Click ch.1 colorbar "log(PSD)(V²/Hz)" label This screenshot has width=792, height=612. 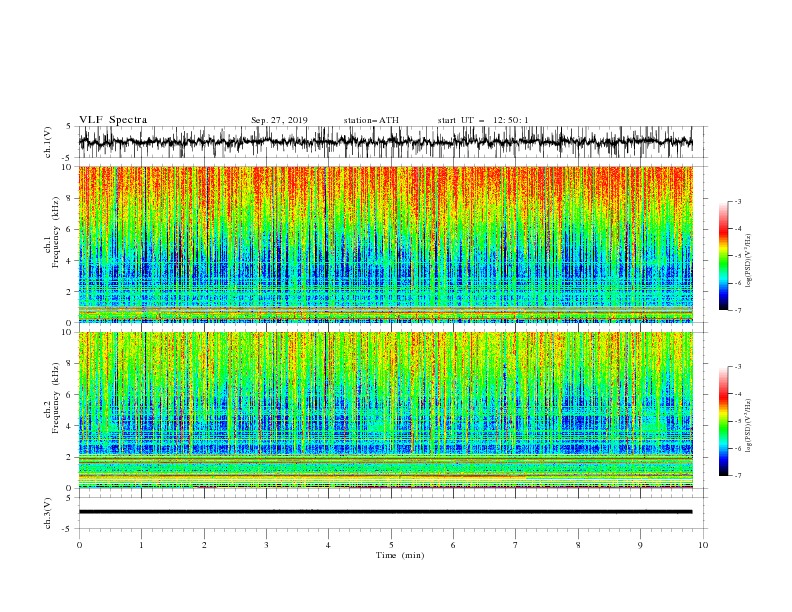pos(749,261)
